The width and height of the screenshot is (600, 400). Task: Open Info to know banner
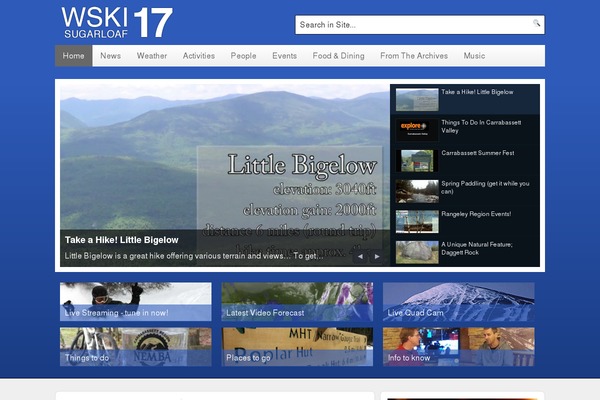pos(458,347)
